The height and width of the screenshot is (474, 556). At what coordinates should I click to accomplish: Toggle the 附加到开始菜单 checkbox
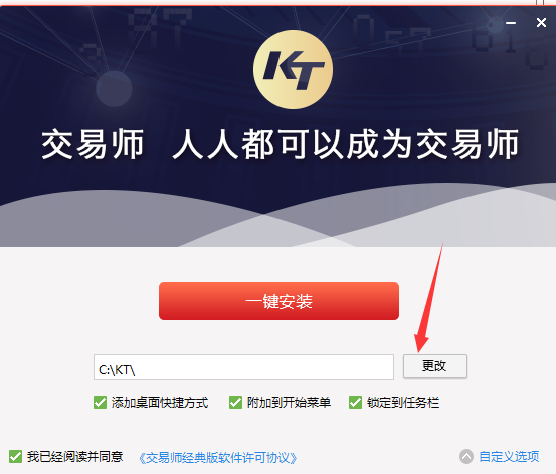235,403
